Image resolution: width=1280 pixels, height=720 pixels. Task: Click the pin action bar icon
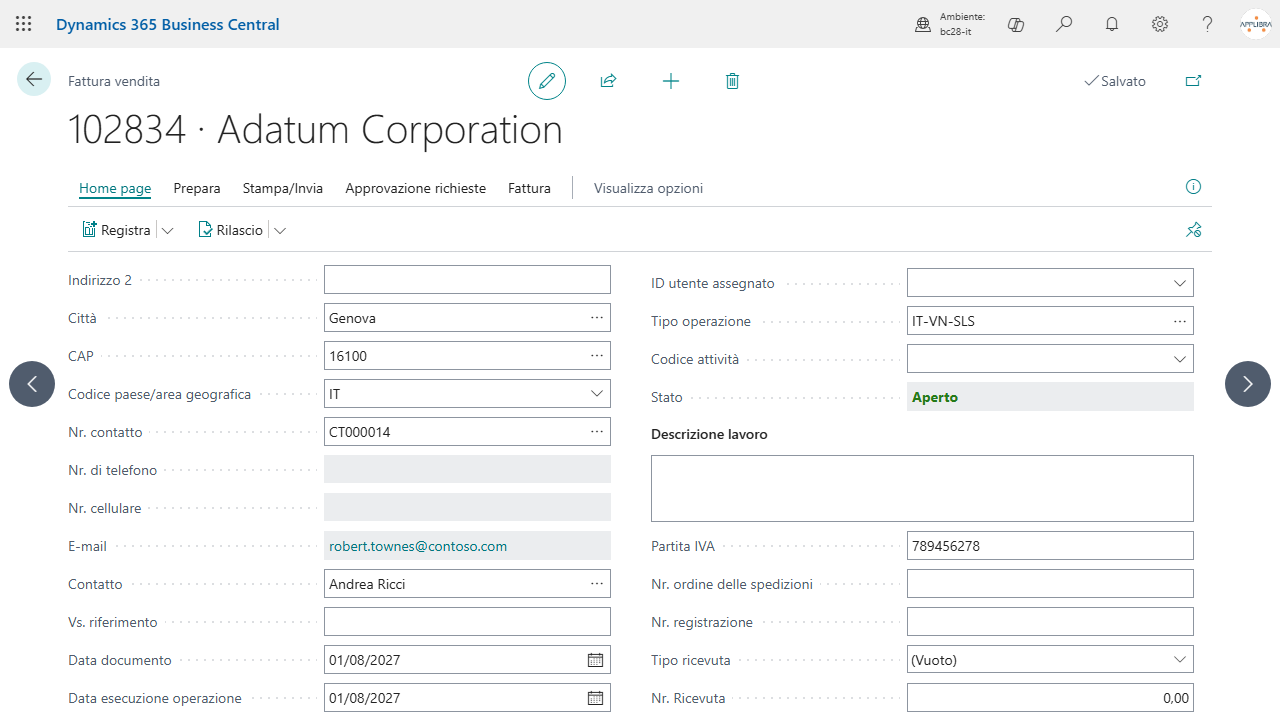click(1193, 230)
